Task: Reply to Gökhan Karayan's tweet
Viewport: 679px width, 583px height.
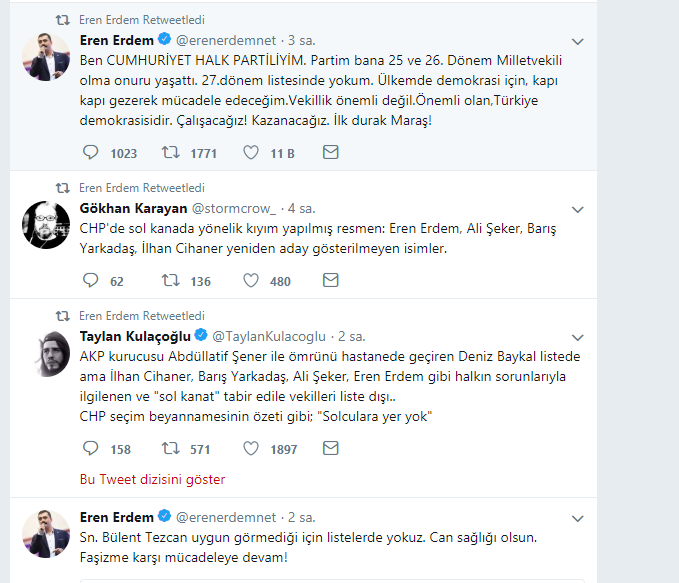Action: pyautogui.click(x=90, y=281)
